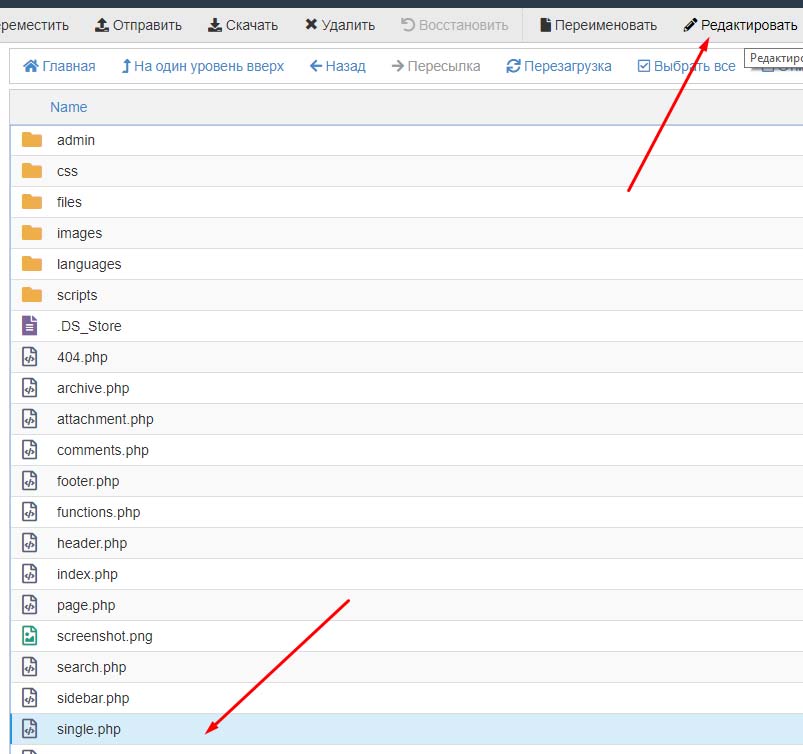Click the Пересылка forward link
The height and width of the screenshot is (754, 803).
[x=436, y=66]
